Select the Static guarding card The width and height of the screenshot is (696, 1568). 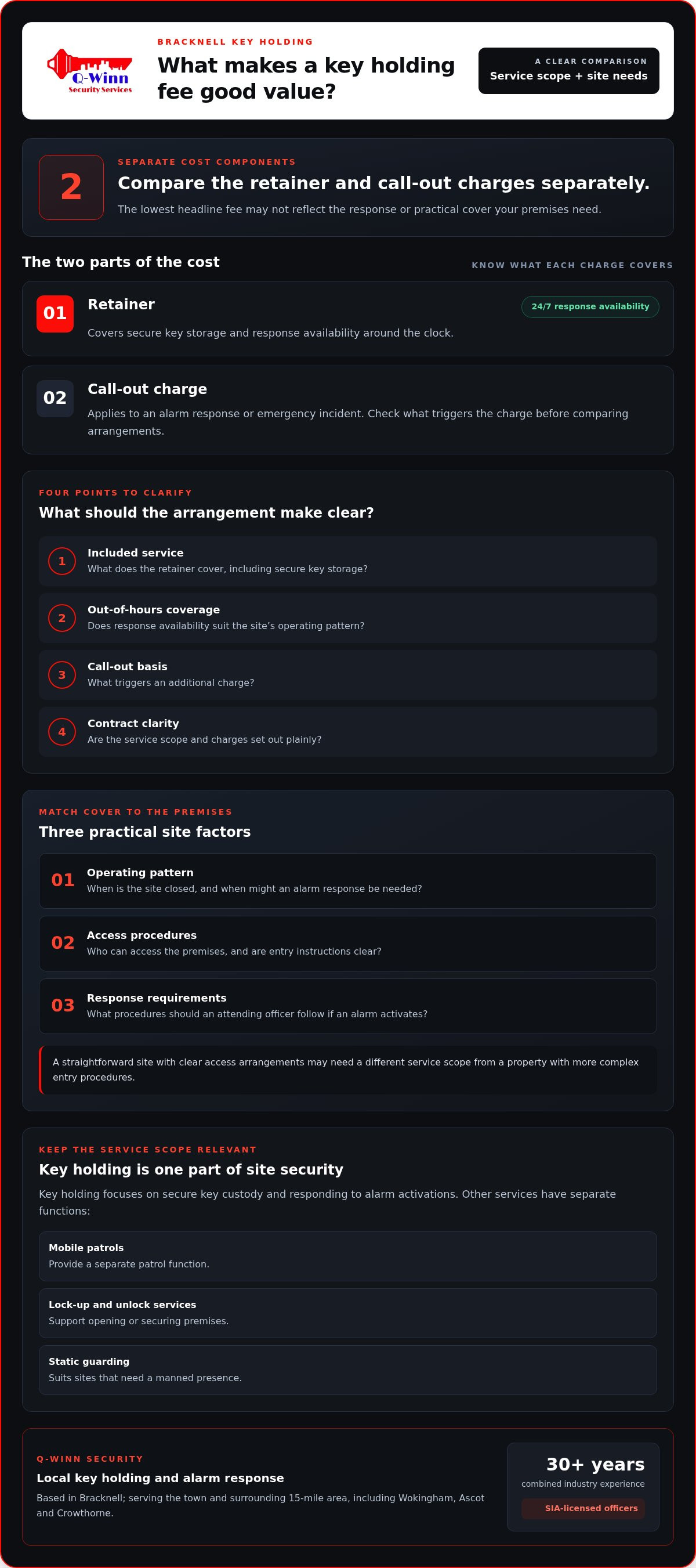348,1370
